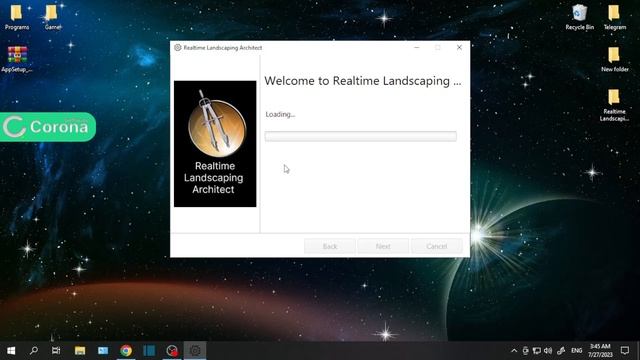The height and width of the screenshot is (360, 640).
Task: Open the blue app icon in taskbar
Action: click(x=149, y=351)
